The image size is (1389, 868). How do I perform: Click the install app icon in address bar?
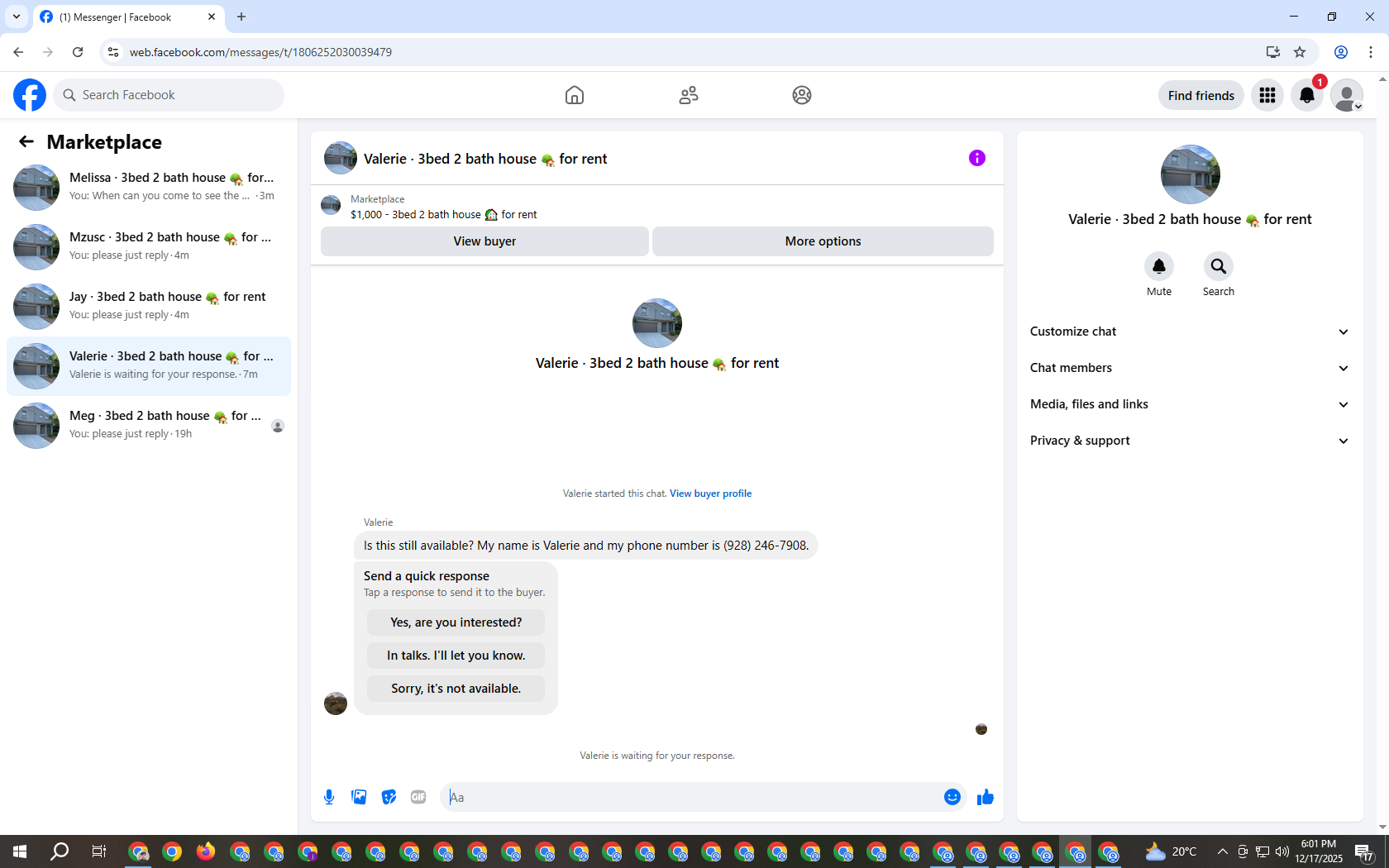pos(1272,52)
